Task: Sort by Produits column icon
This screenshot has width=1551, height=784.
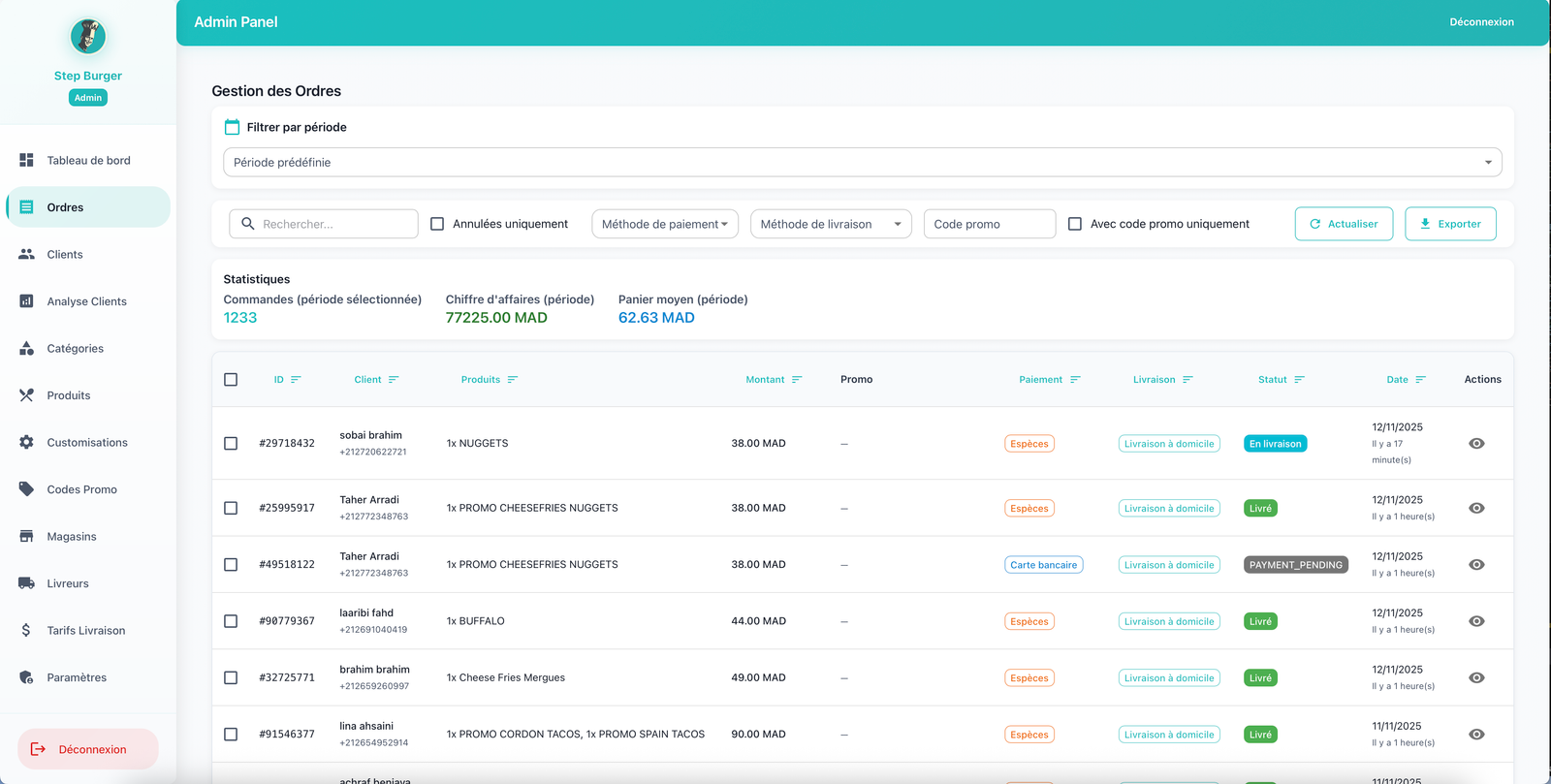Action: pyautogui.click(x=513, y=380)
